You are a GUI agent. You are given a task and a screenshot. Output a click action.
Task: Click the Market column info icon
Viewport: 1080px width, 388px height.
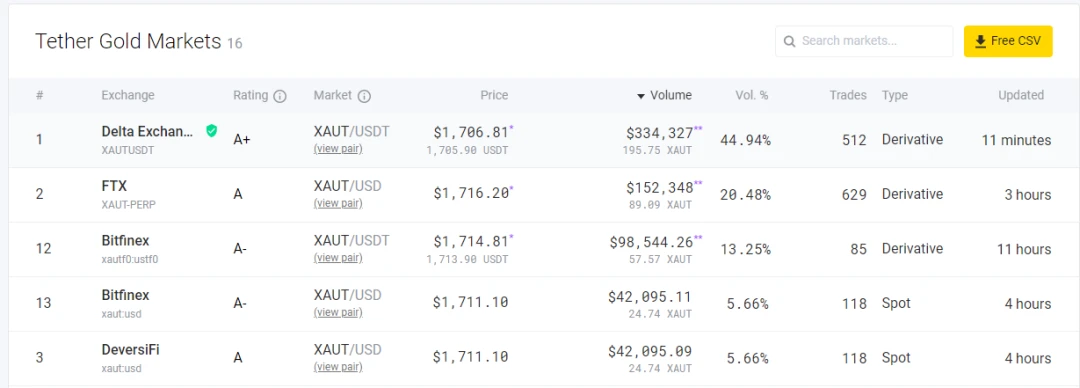click(x=364, y=96)
